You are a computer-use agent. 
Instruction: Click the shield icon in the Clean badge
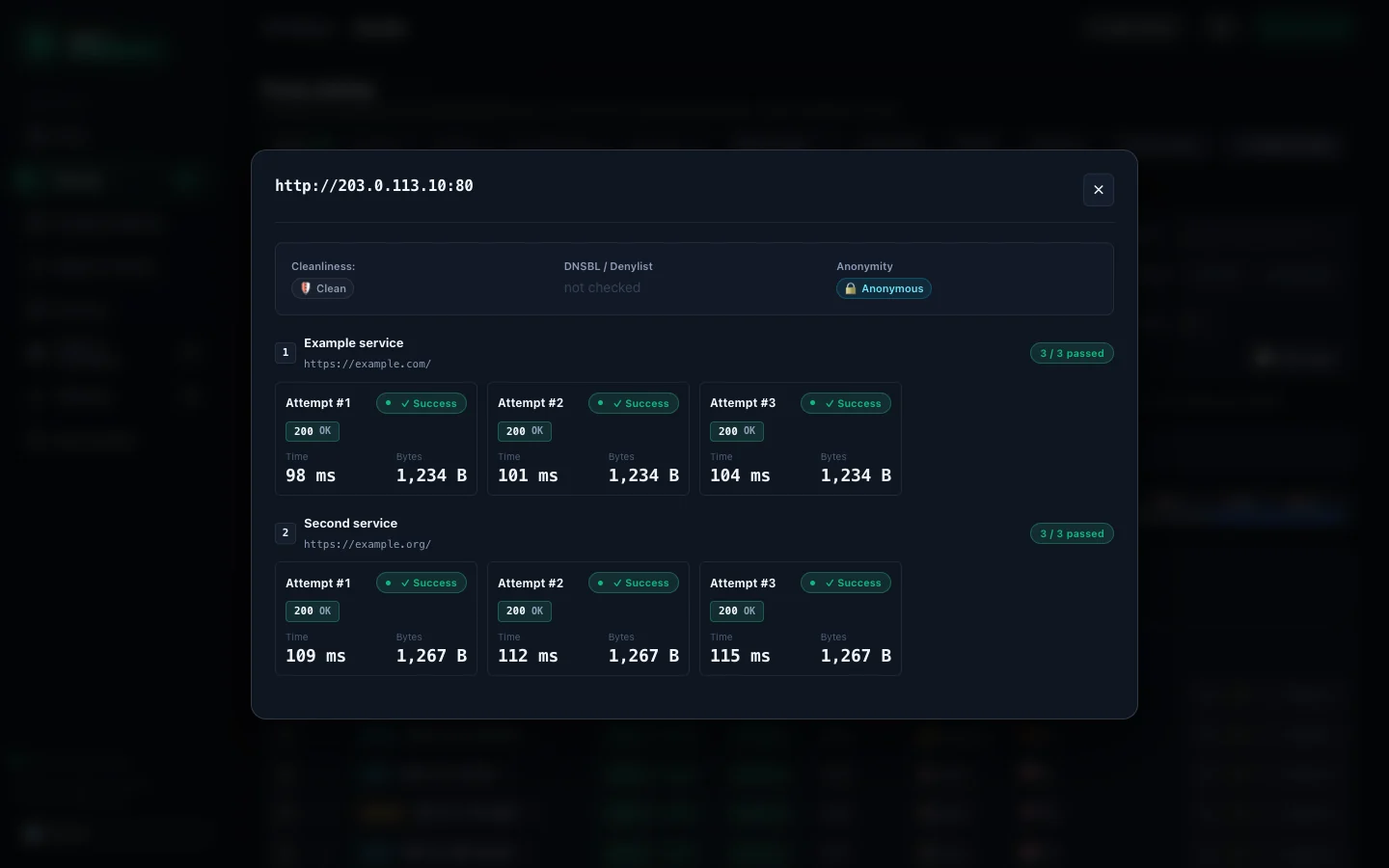(x=305, y=288)
